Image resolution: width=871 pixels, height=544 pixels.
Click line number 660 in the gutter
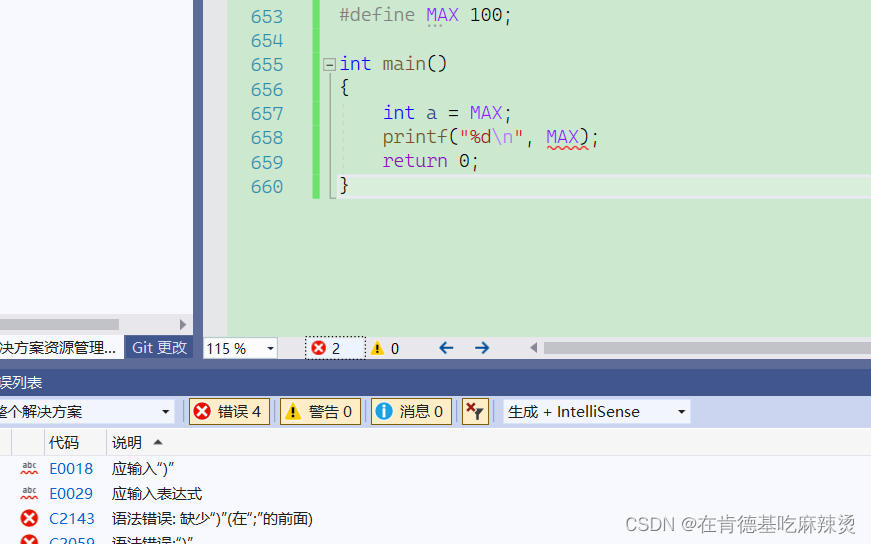pos(267,187)
